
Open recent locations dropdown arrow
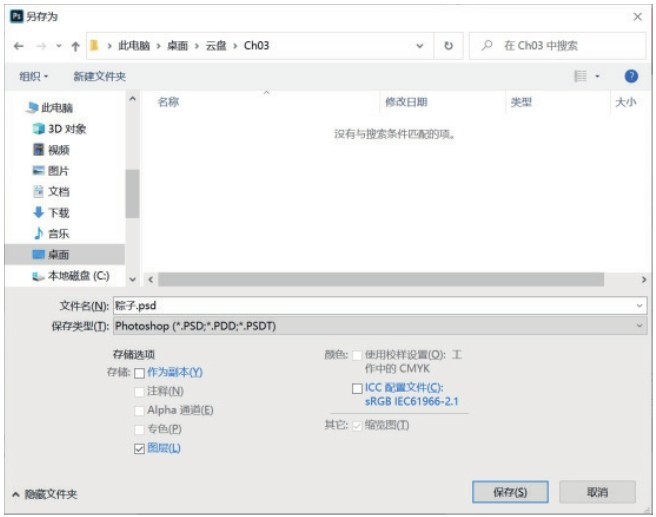(59, 46)
